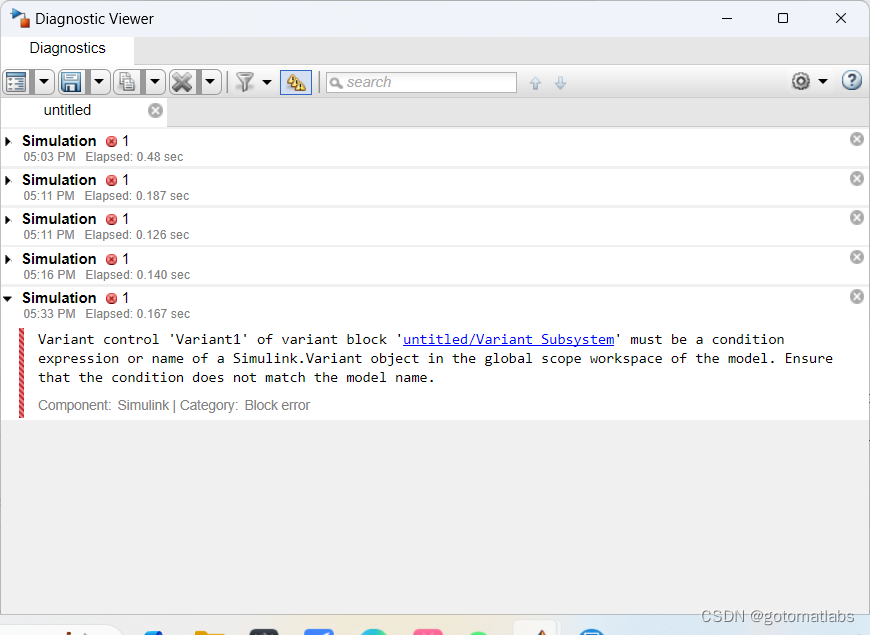Click the error icon on 05:03 PM Simulation
This screenshot has height=635, width=870.
pos(112,142)
